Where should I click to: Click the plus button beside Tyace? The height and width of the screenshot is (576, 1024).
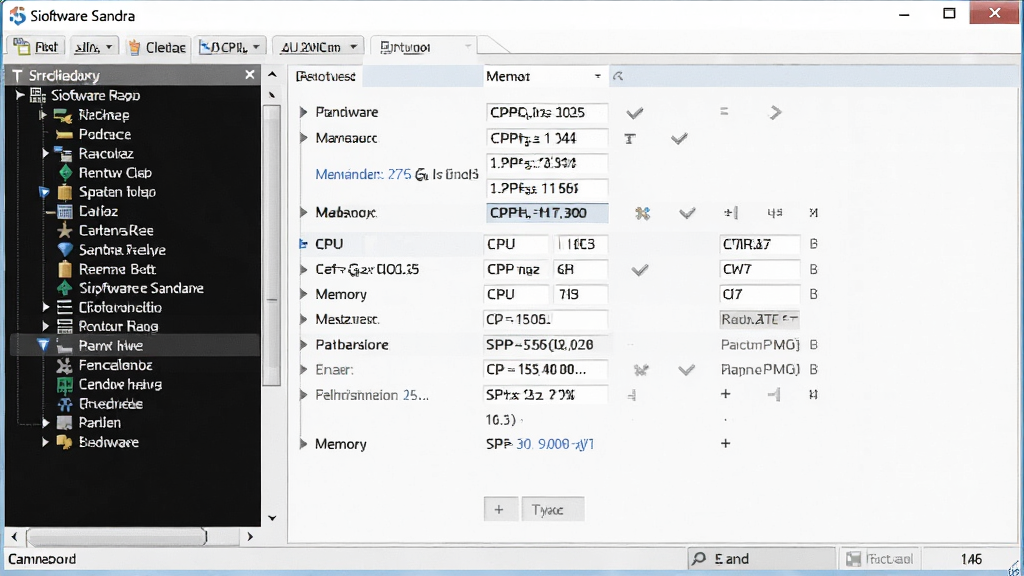point(500,509)
